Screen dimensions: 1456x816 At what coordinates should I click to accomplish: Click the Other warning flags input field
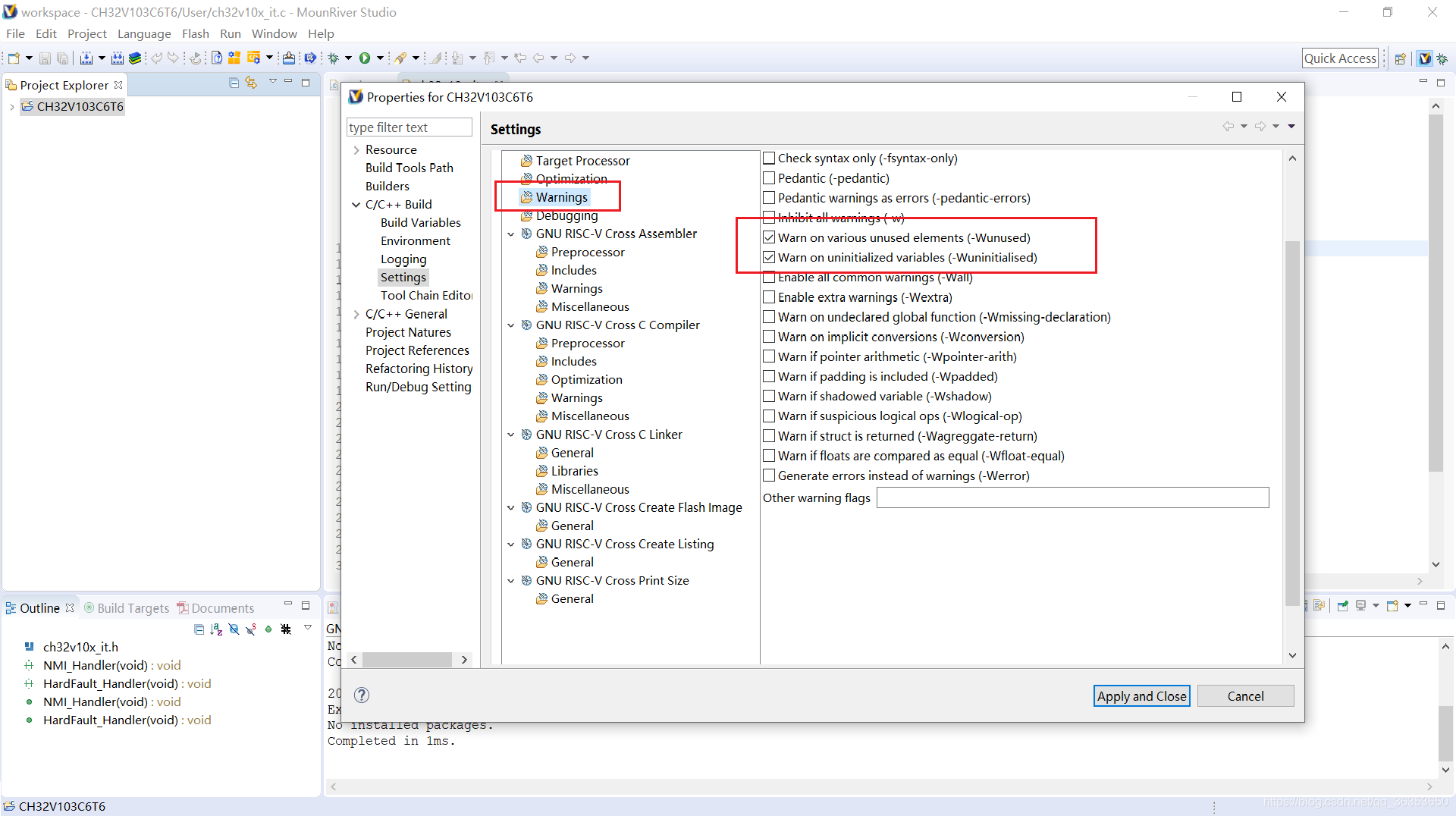click(x=1072, y=498)
